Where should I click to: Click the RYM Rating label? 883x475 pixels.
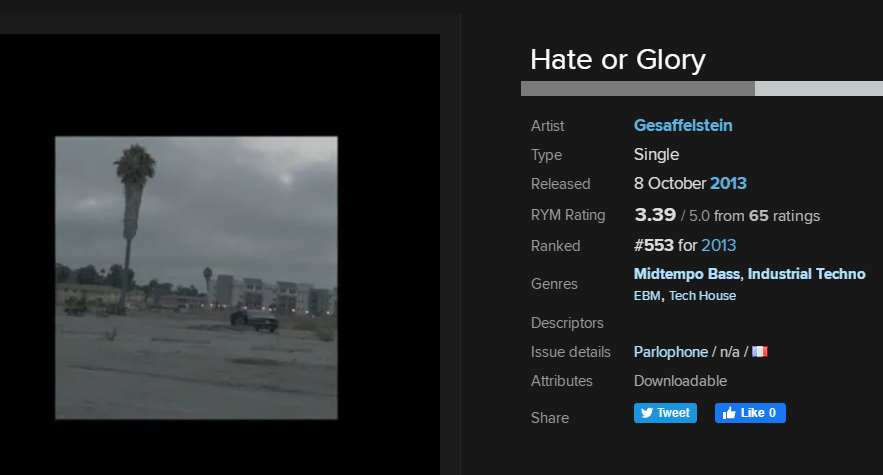click(x=568, y=215)
